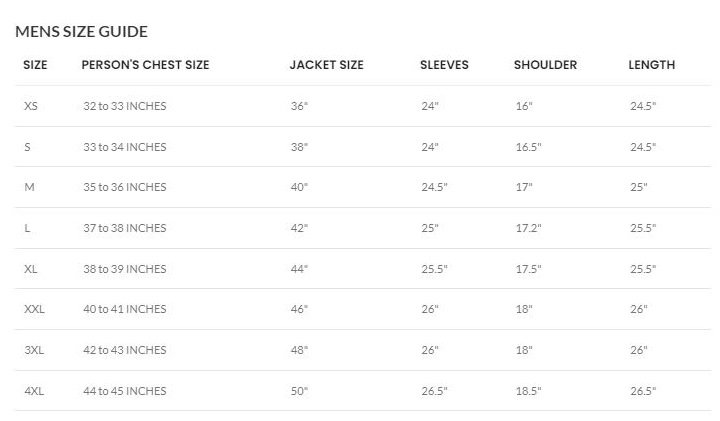Select the LENGTH column header
This screenshot has height=421, width=720.
click(x=651, y=65)
